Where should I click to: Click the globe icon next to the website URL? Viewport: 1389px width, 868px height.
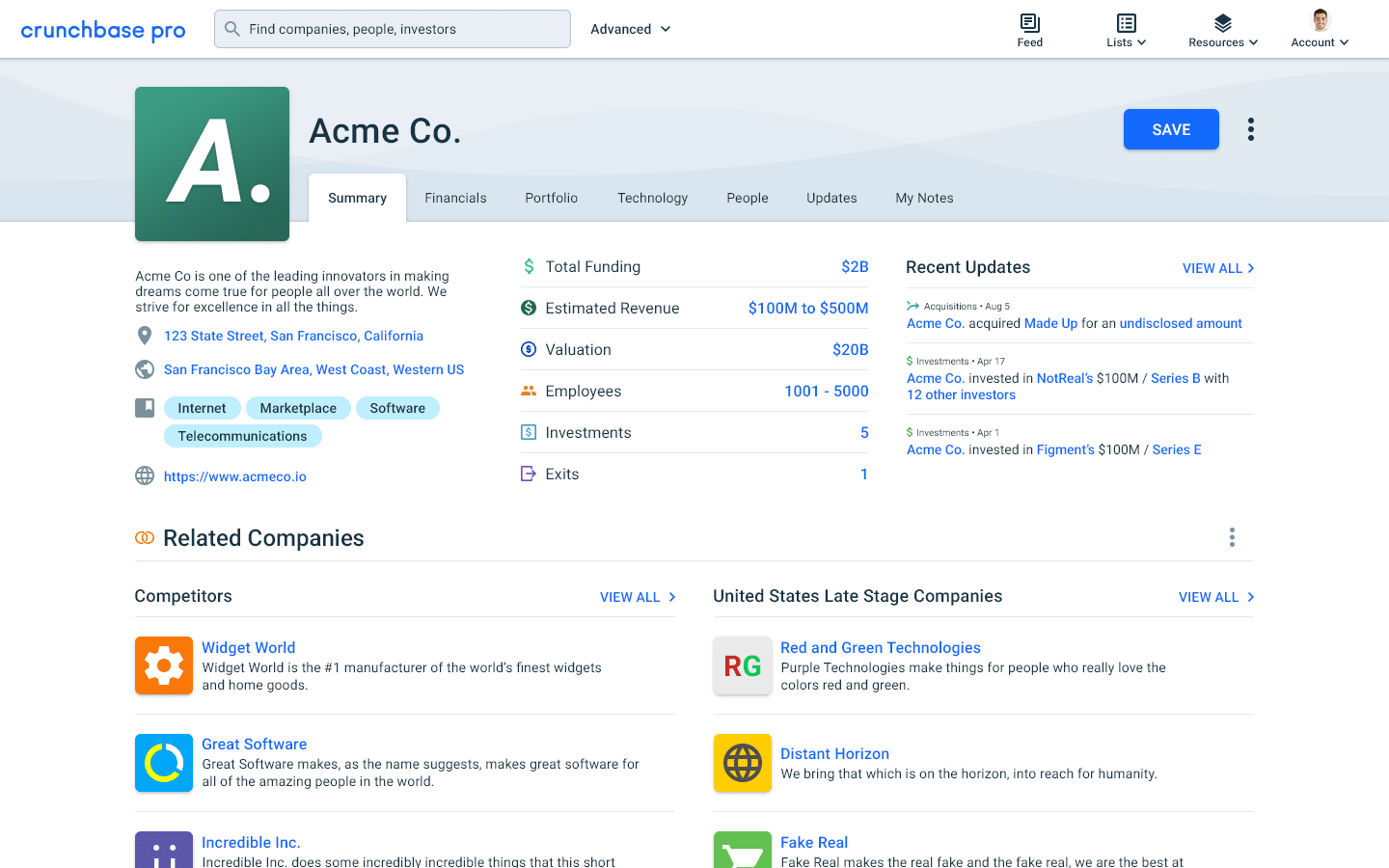tap(145, 475)
